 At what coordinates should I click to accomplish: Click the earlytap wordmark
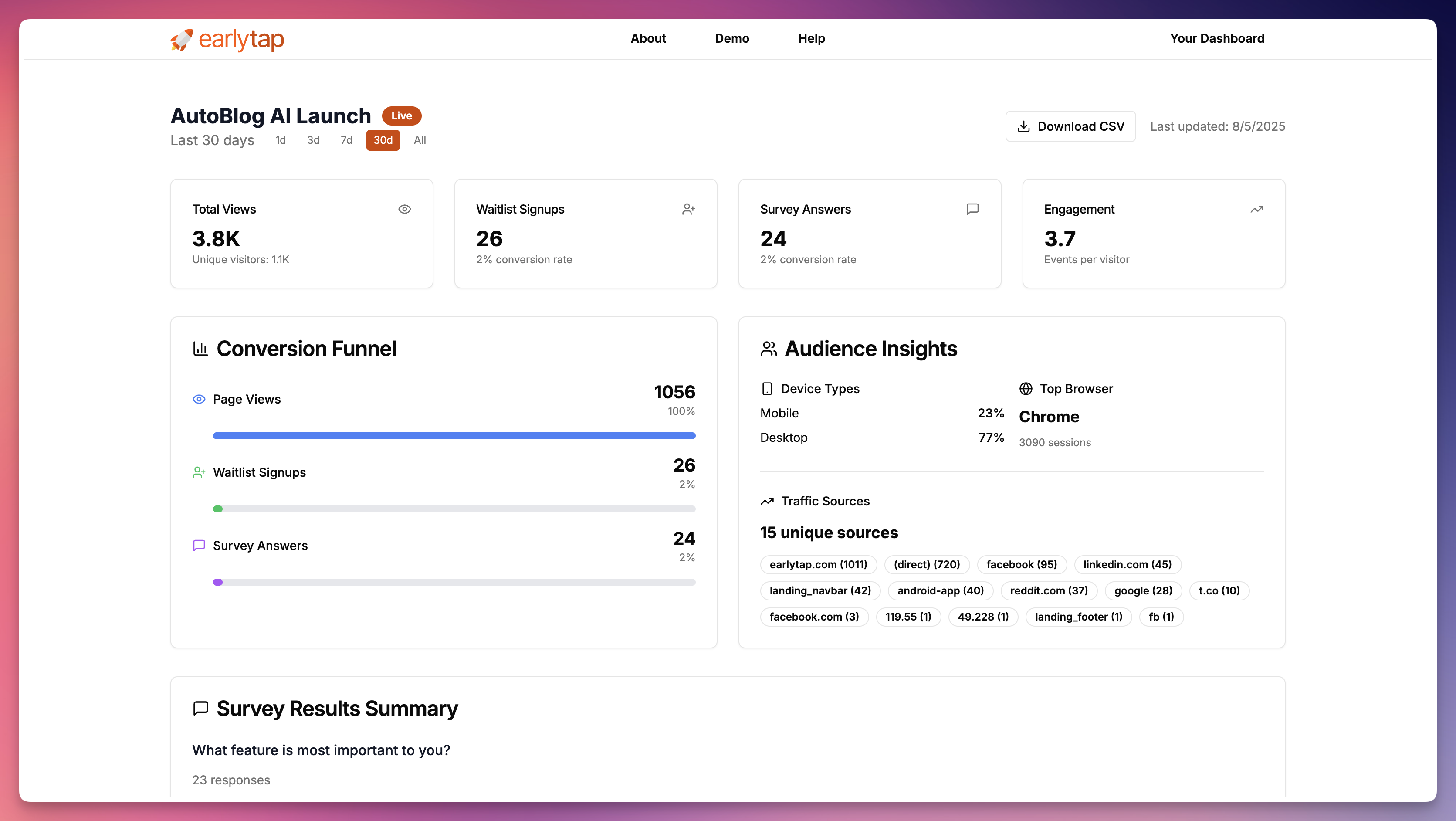coord(241,40)
